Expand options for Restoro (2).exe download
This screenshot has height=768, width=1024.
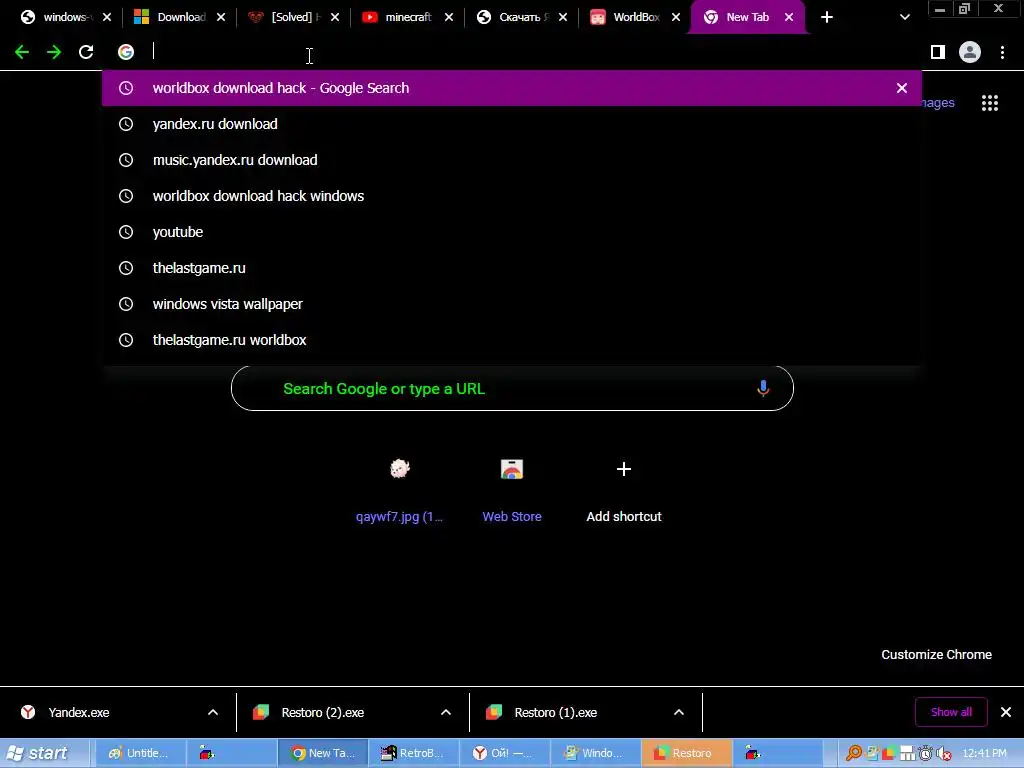click(x=446, y=712)
